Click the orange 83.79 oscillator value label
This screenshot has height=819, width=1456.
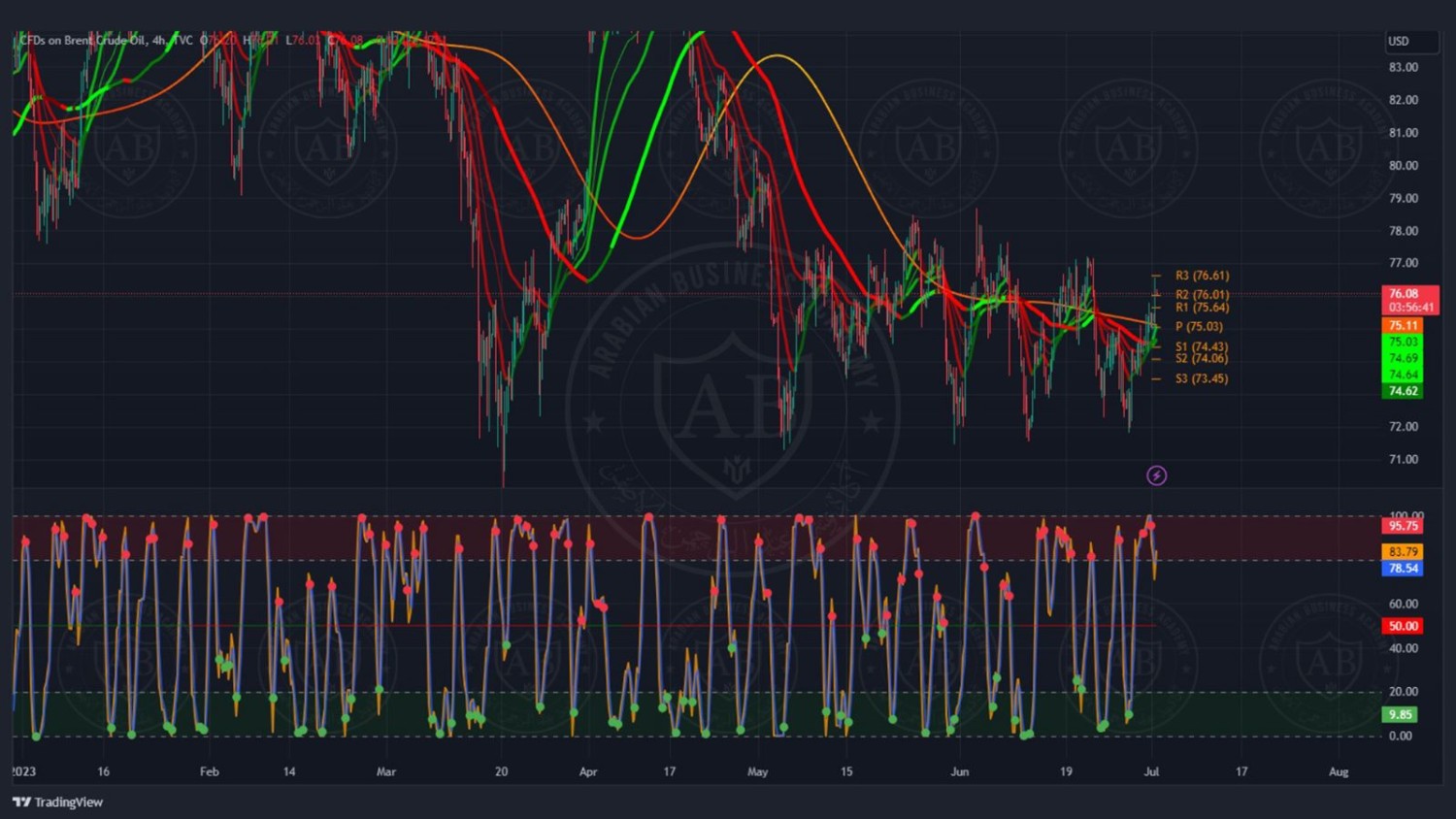[x=1403, y=552]
